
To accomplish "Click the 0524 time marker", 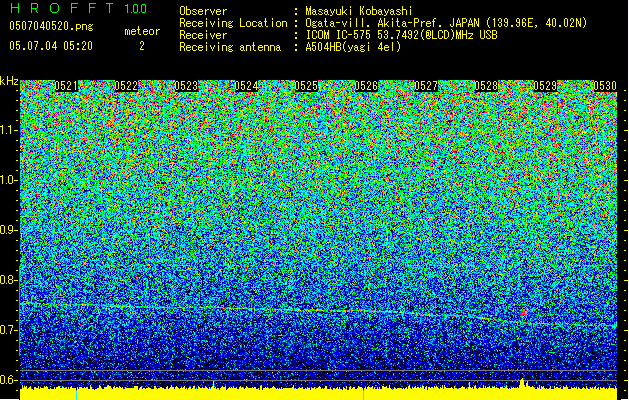I will point(246,86).
